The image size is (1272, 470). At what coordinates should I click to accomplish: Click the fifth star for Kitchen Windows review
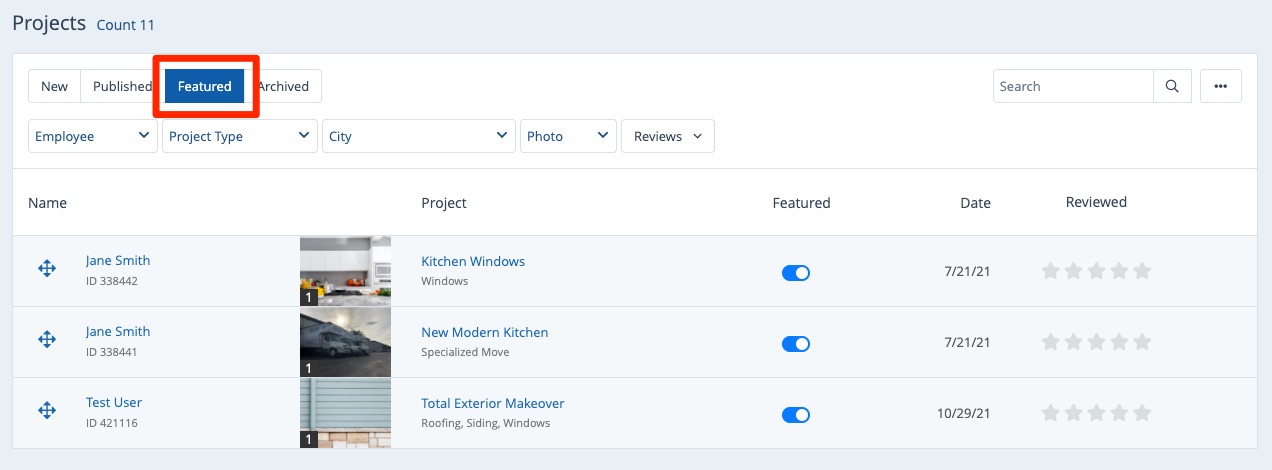pyautogui.click(x=1142, y=271)
